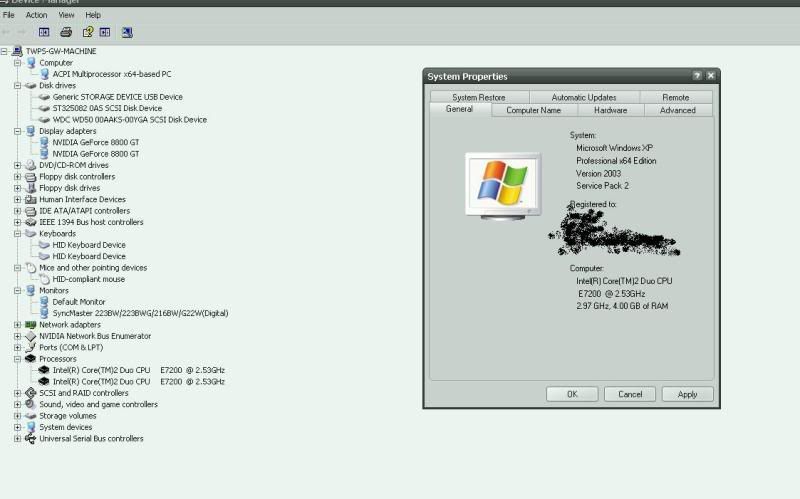
Task: Expand the IDE ATA/ATAPI controllers node
Action: (x=17, y=211)
